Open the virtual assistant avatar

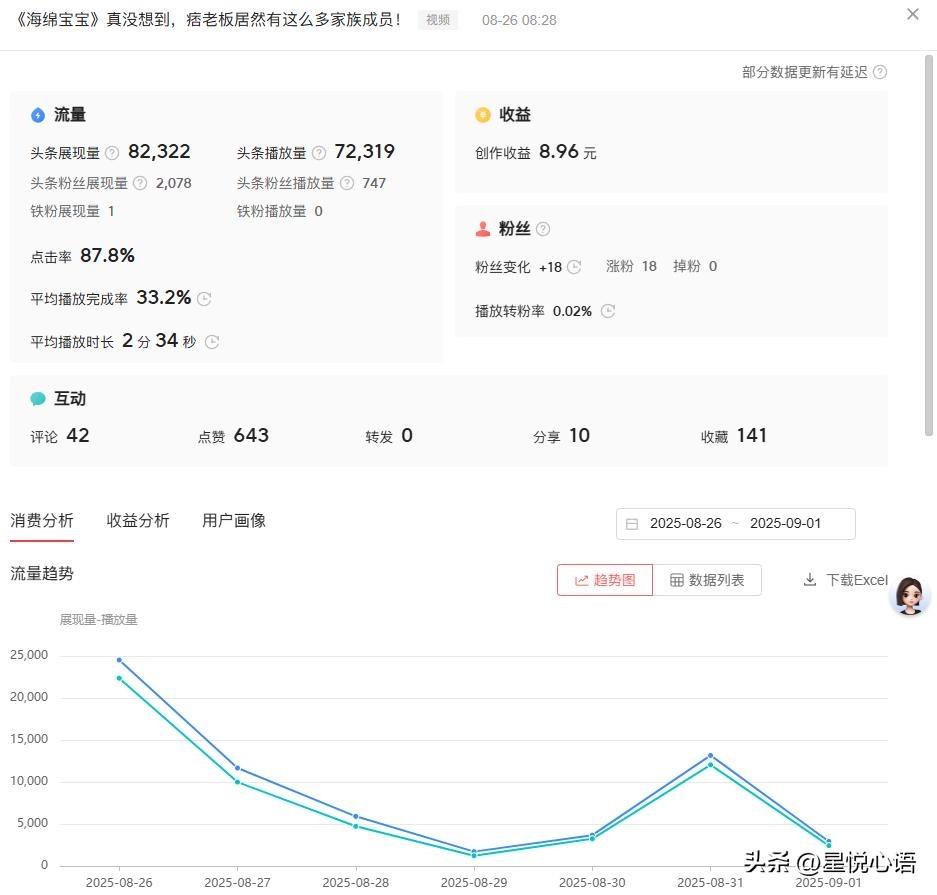[910, 596]
